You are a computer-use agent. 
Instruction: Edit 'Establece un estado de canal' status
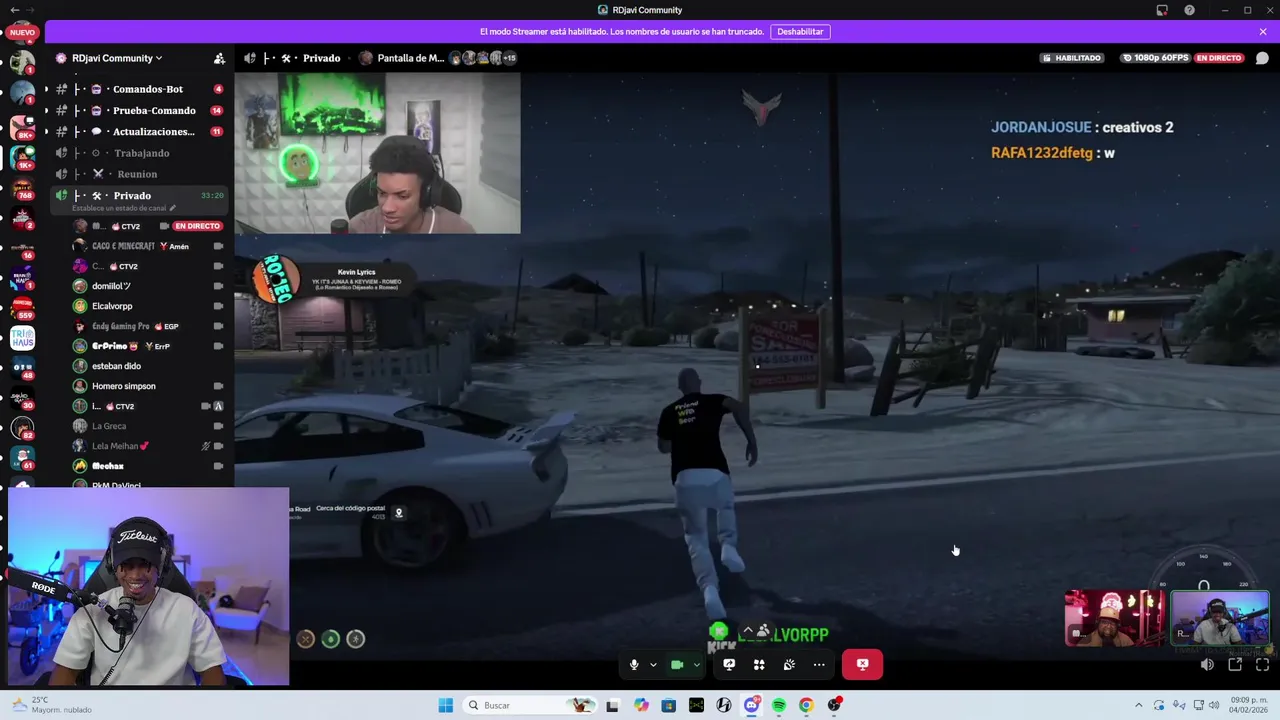click(x=124, y=208)
